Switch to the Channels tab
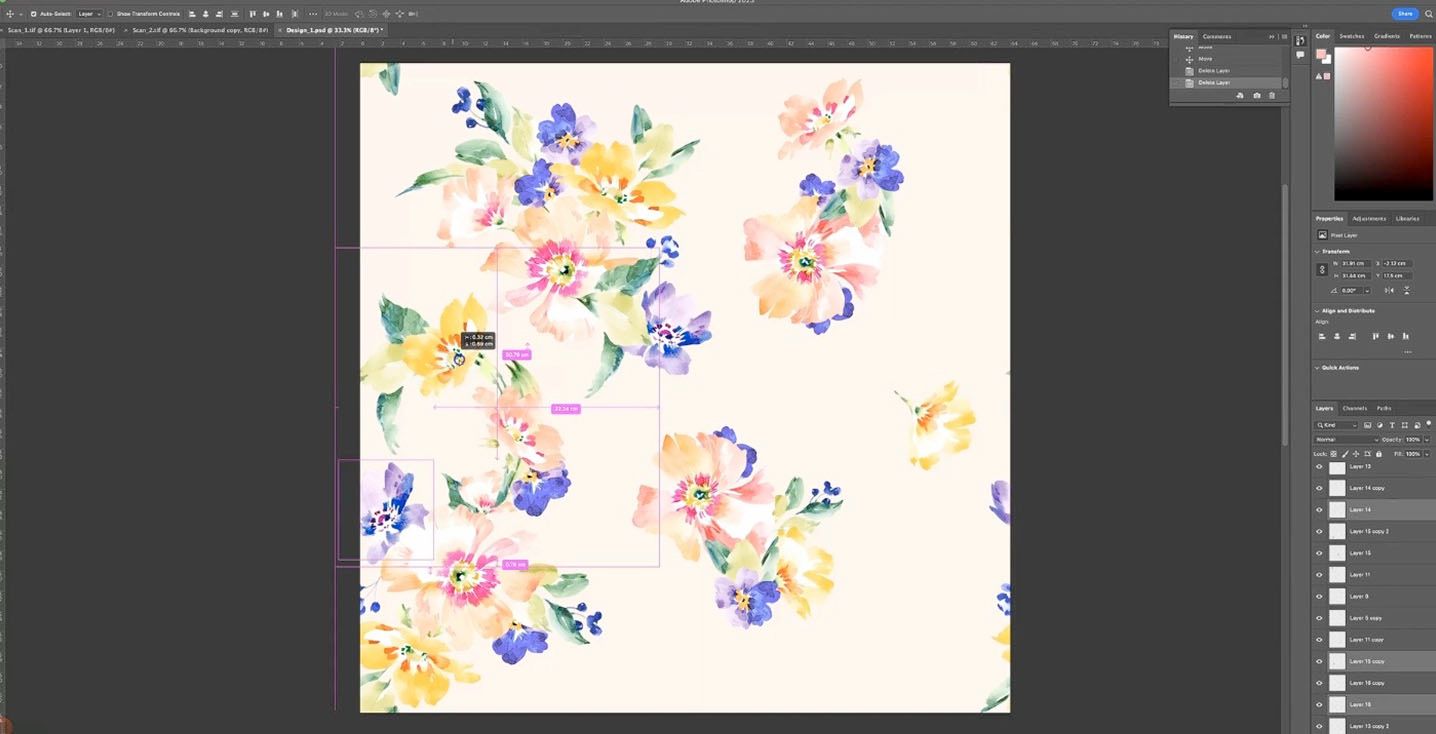The image size is (1436, 734). pyautogui.click(x=1355, y=408)
